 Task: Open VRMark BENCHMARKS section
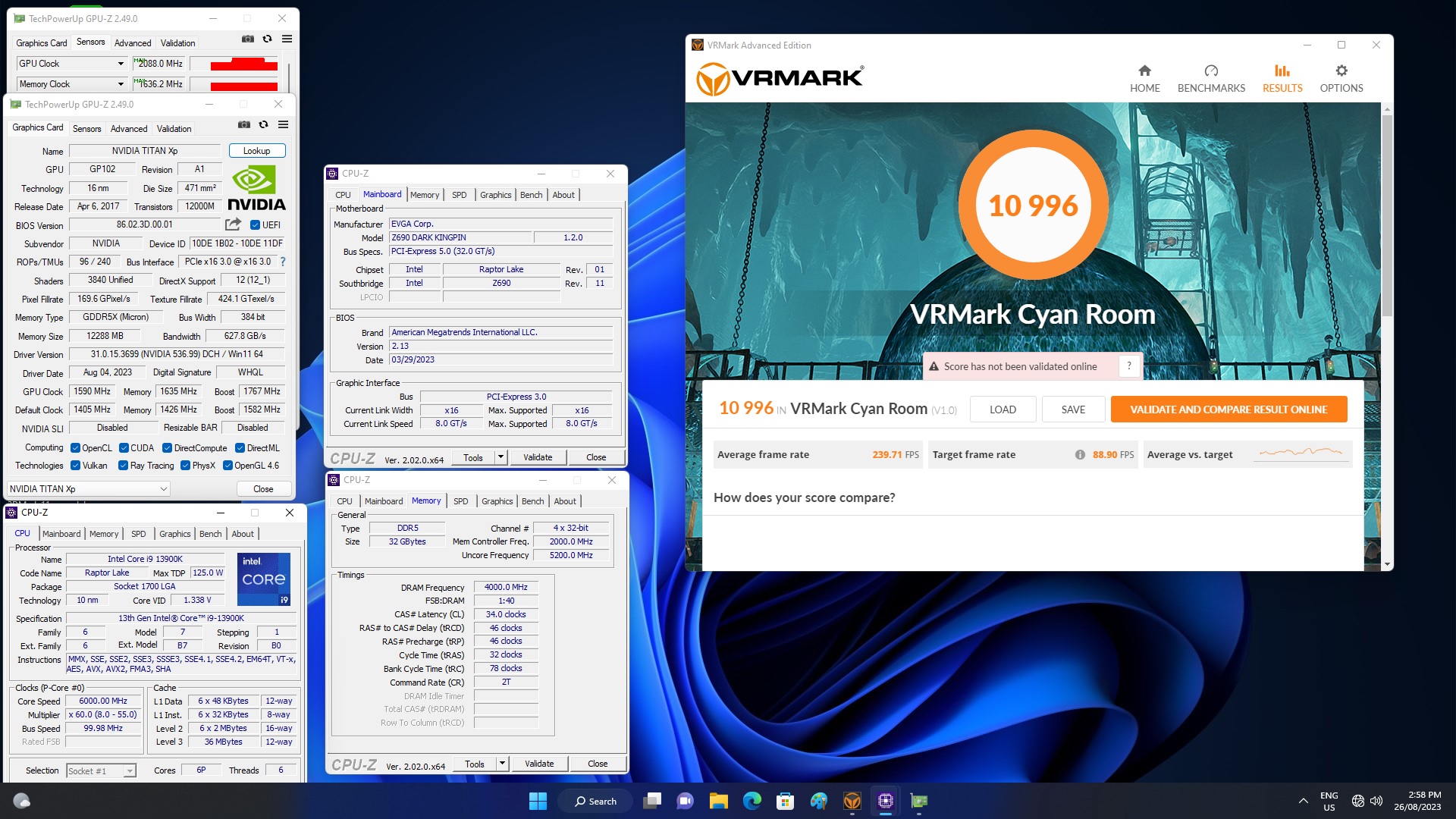tap(1211, 79)
